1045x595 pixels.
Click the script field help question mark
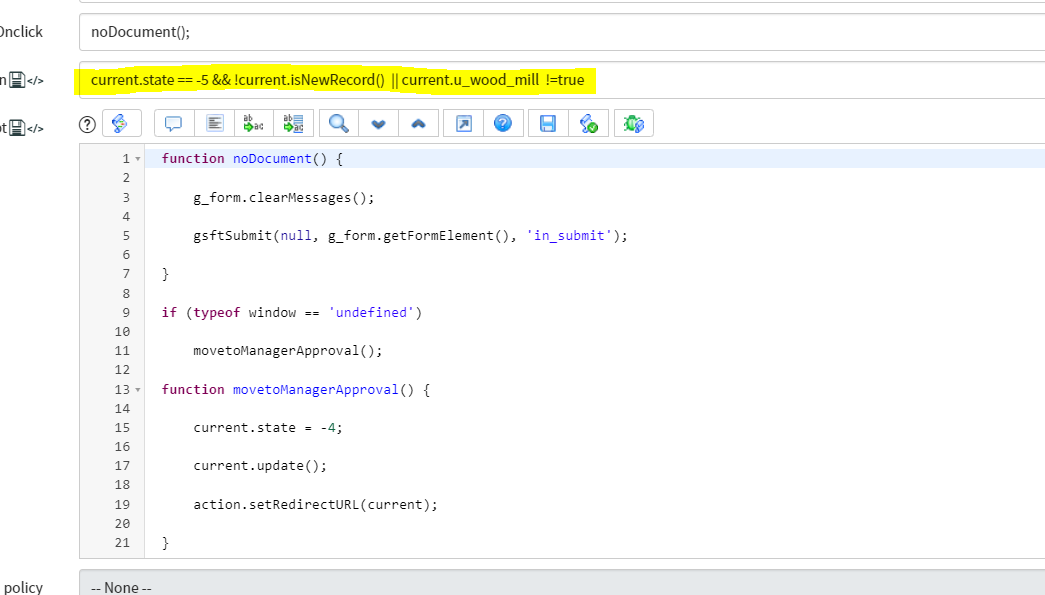pyautogui.click(x=87, y=125)
